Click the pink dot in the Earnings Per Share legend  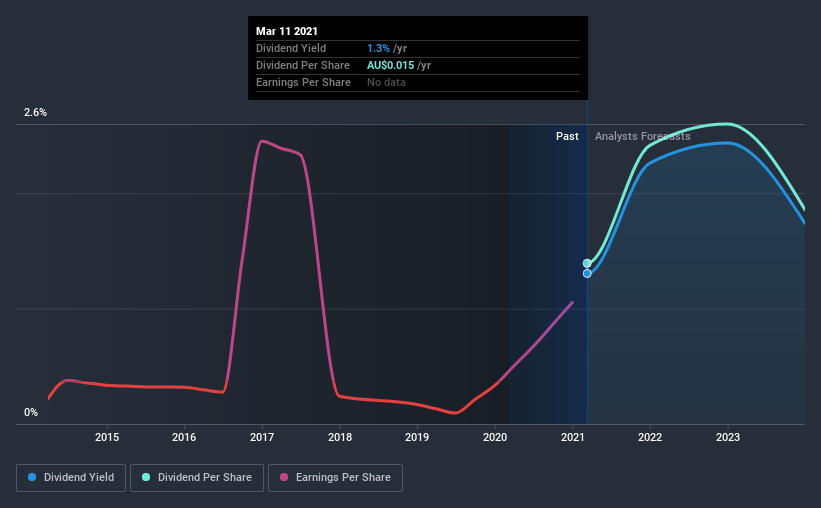tap(284, 477)
